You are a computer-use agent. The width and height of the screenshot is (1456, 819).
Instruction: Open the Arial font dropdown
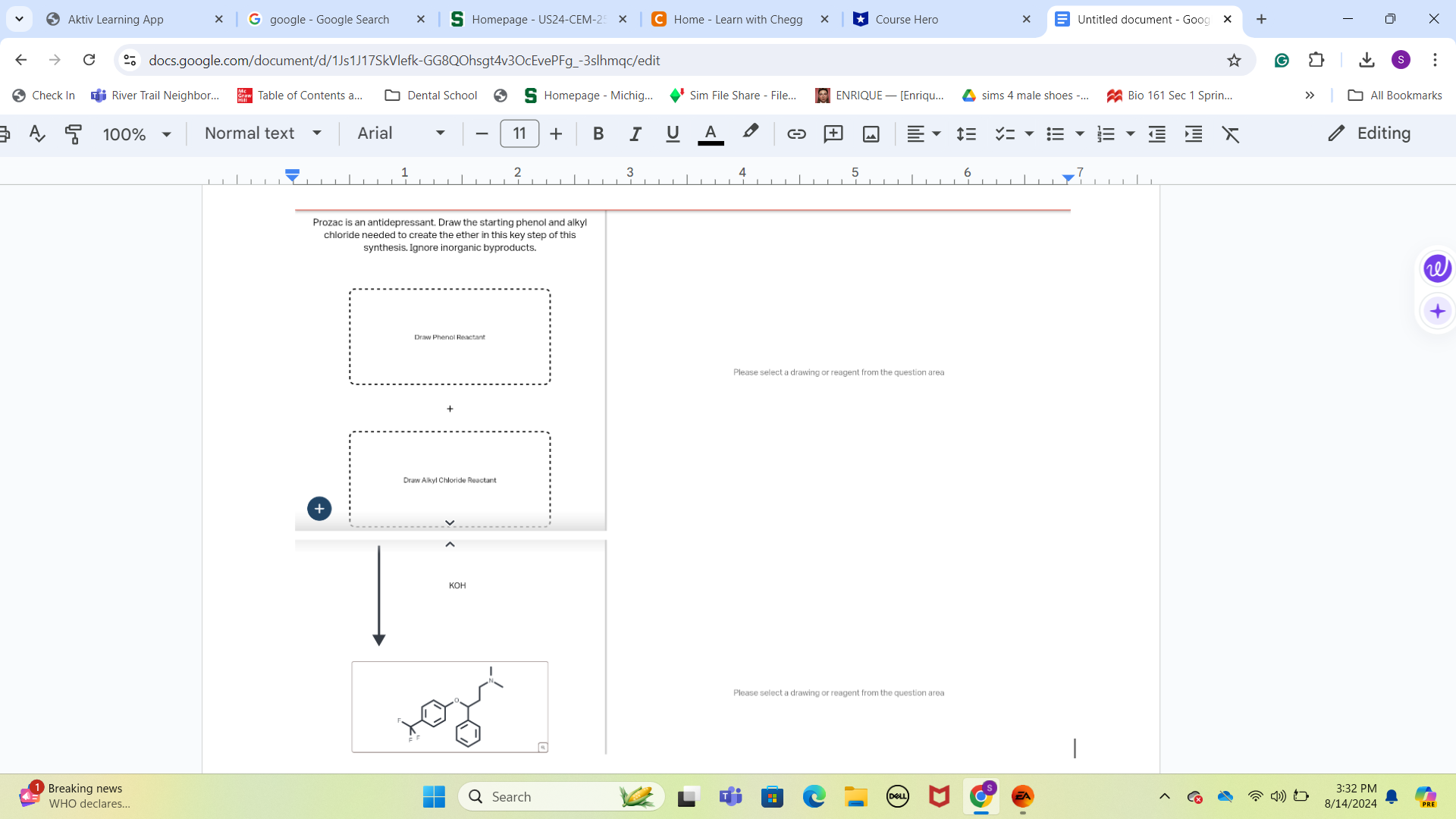click(x=400, y=133)
